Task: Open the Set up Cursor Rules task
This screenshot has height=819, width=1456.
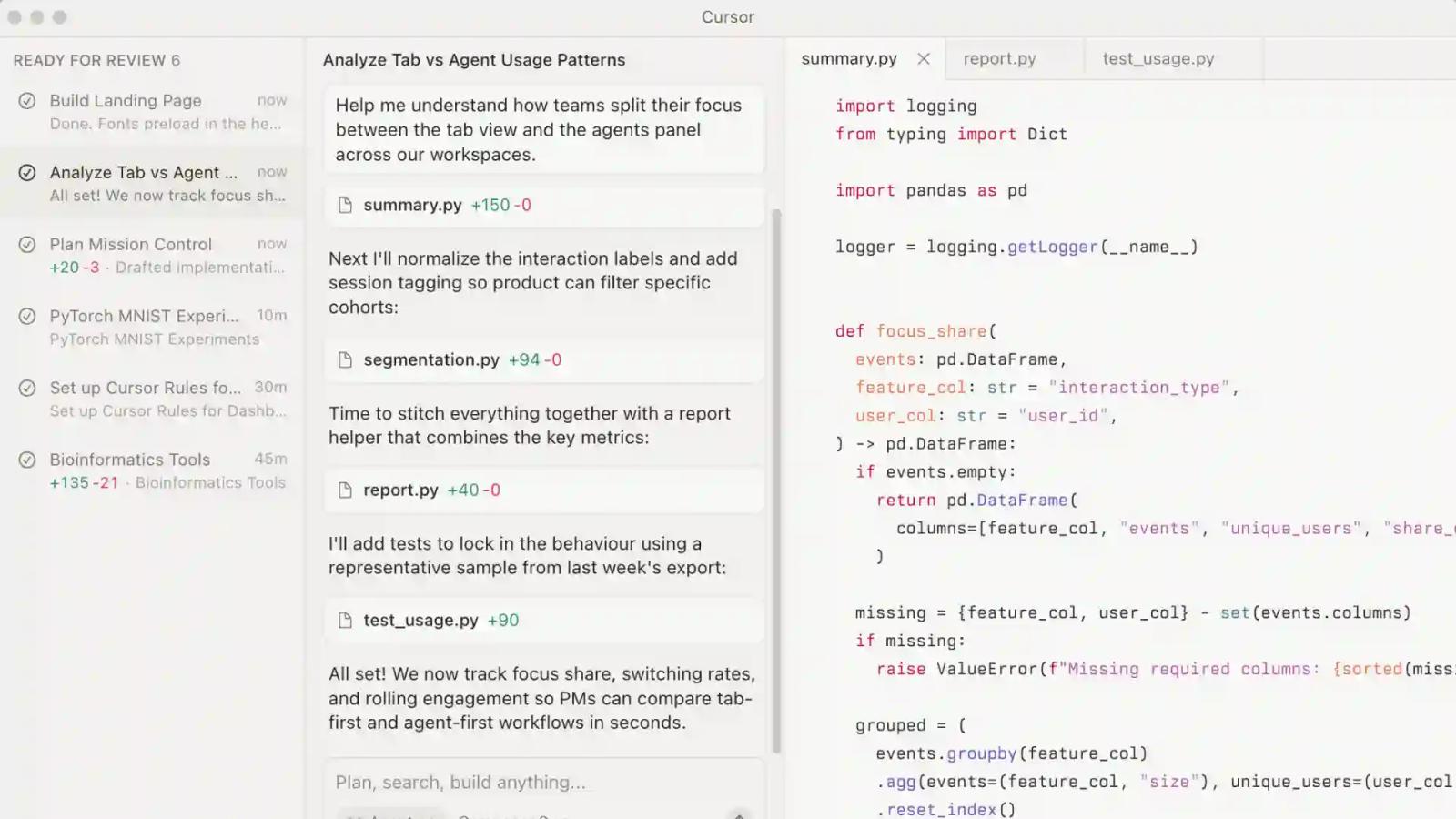Action: 152,399
